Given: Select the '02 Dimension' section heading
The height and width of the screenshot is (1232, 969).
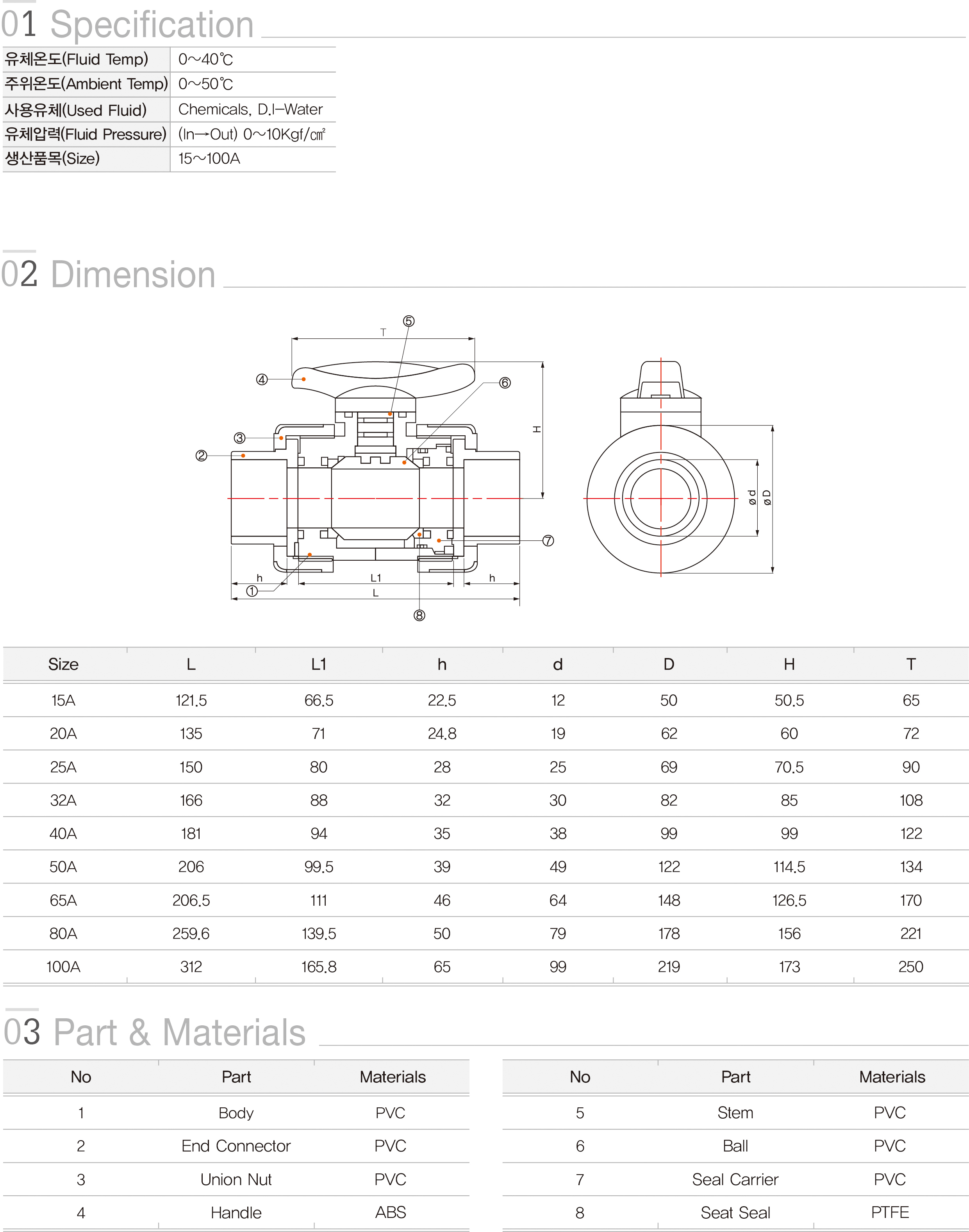Looking at the screenshot, I should coord(108,275).
